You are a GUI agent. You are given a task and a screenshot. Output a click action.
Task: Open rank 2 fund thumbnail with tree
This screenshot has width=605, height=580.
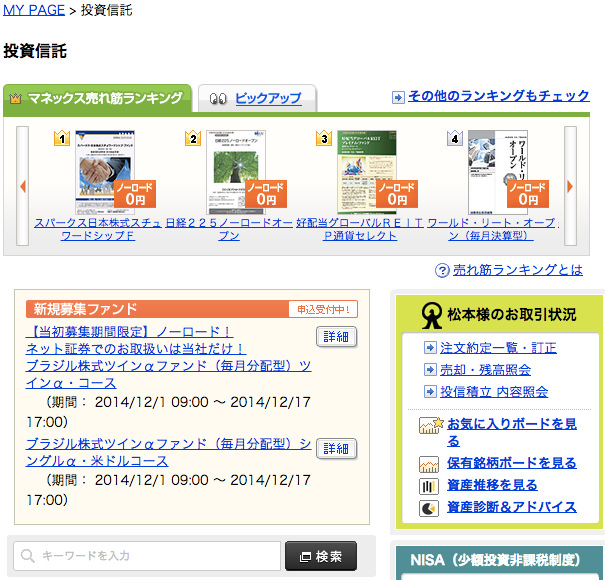tap(236, 172)
